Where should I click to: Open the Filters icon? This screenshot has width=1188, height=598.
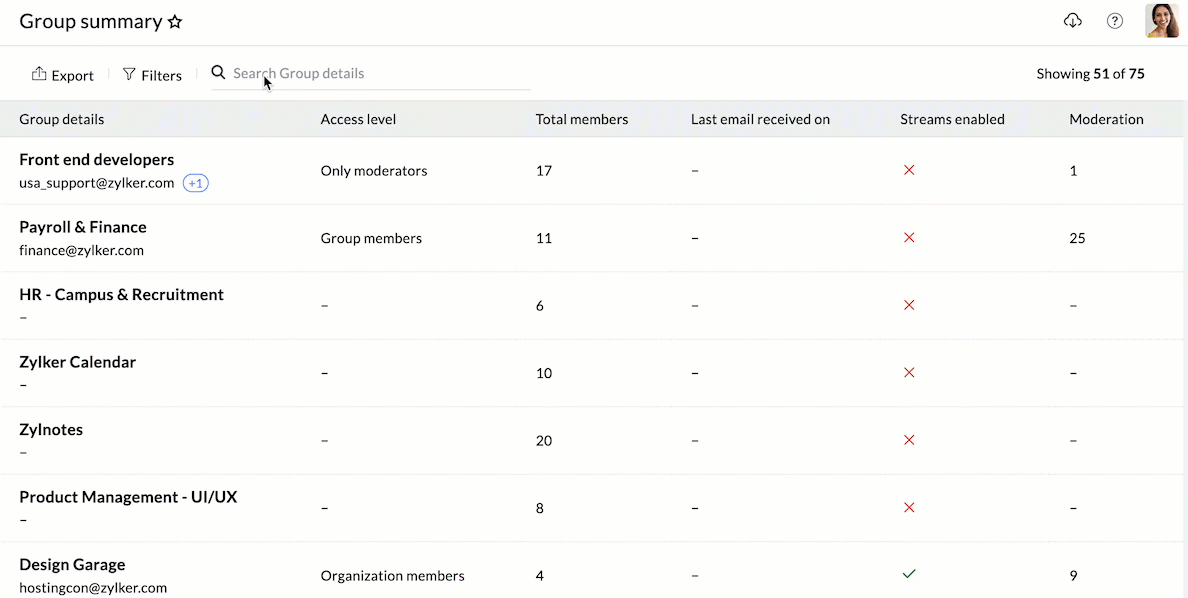(x=129, y=74)
